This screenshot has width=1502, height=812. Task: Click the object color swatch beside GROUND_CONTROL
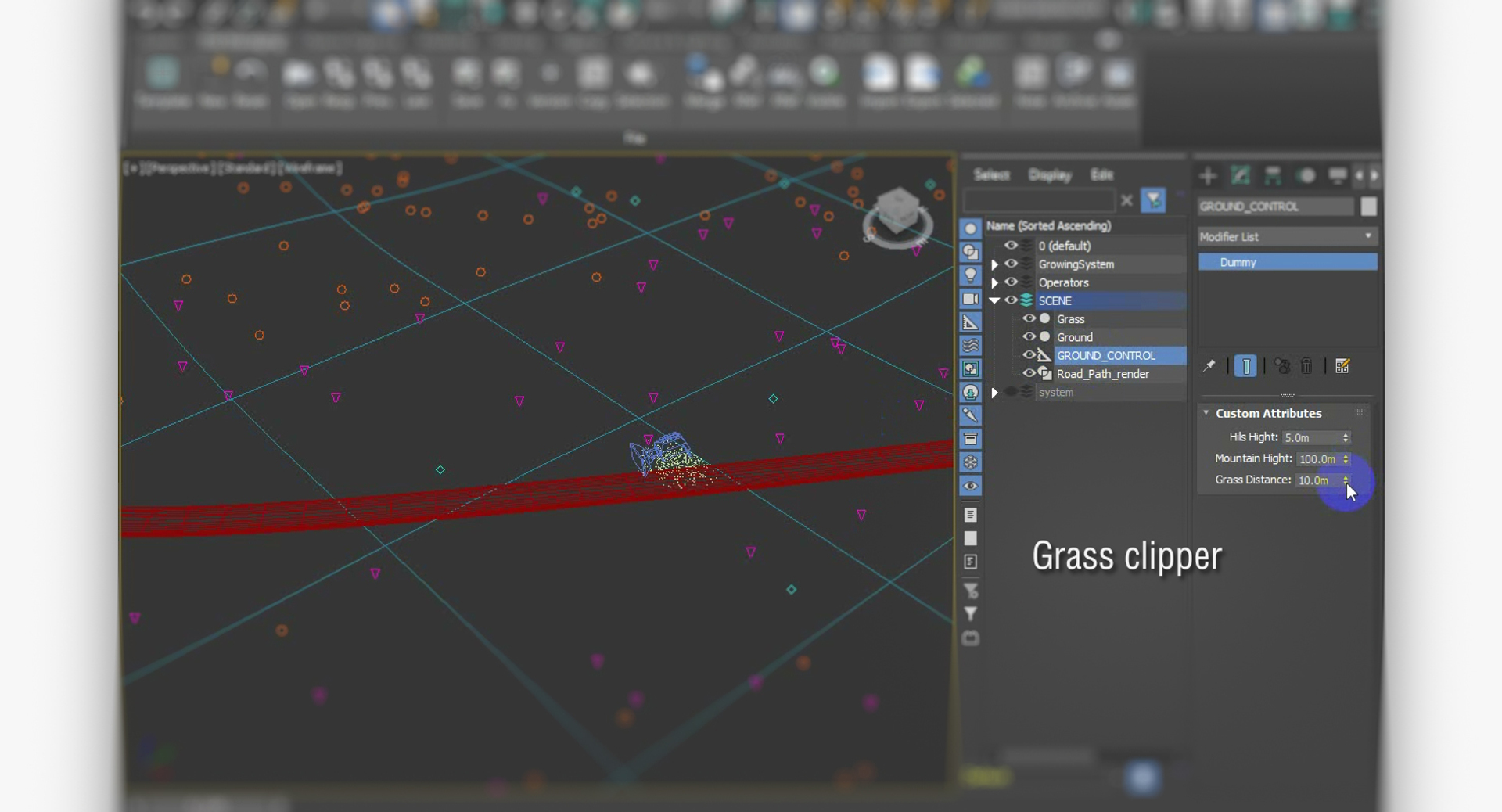coord(1368,207)
